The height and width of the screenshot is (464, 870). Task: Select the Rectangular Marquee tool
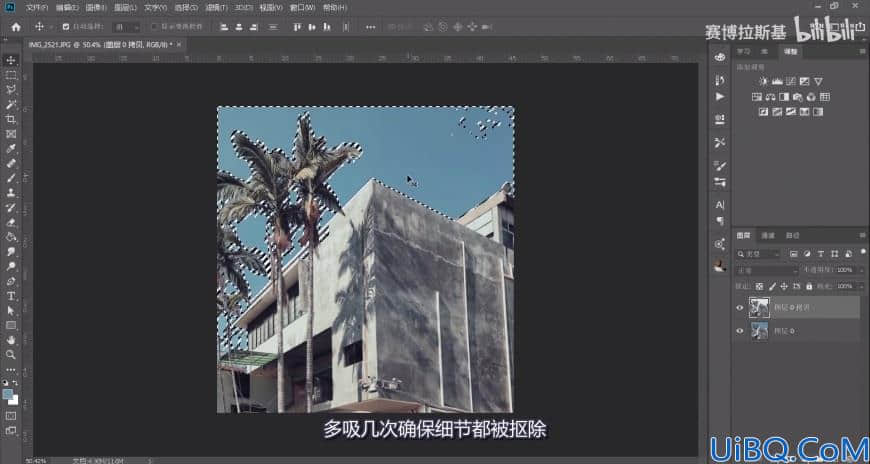point(11,75)
